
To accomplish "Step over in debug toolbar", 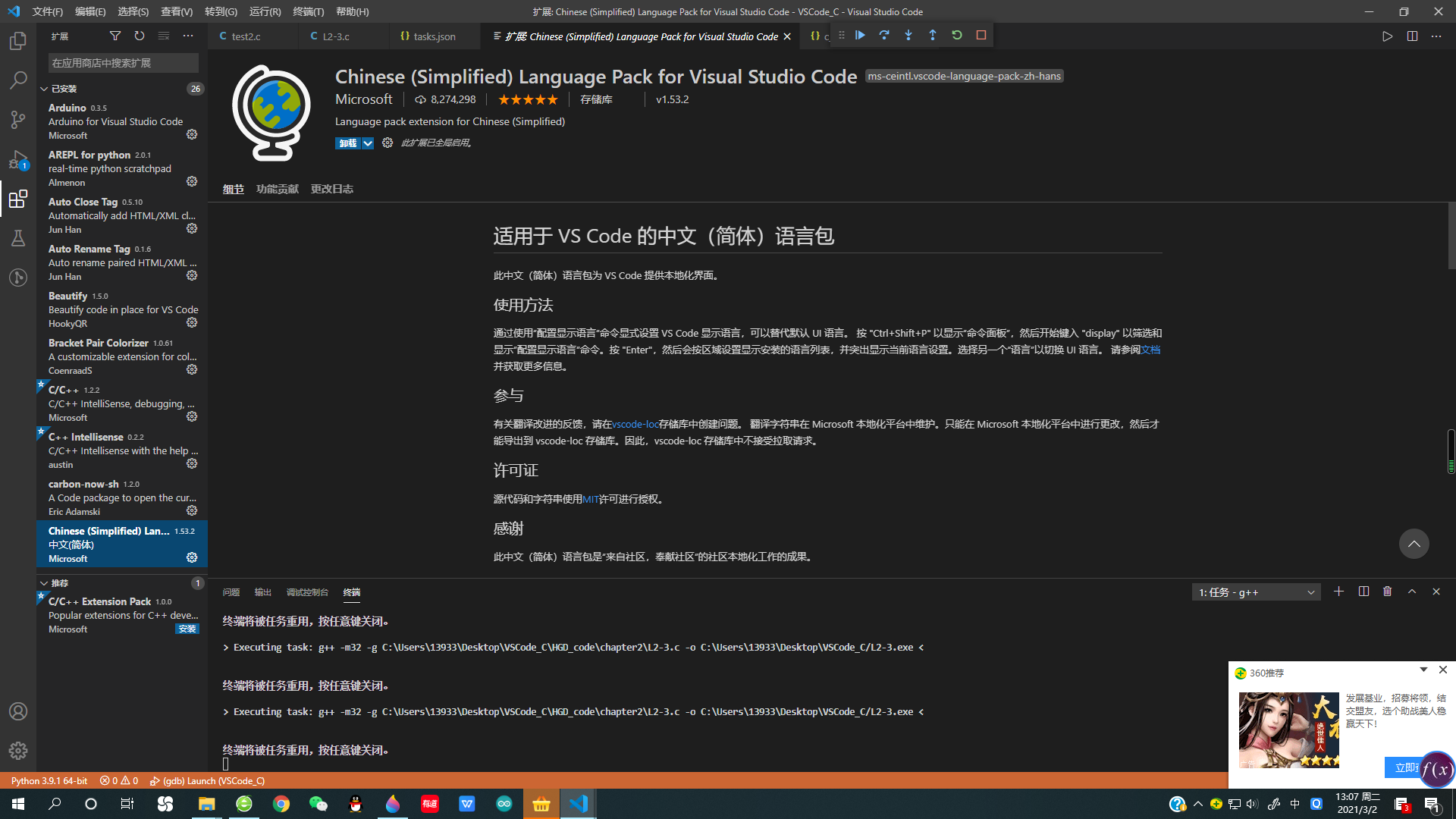I will [x=884, y=35].
